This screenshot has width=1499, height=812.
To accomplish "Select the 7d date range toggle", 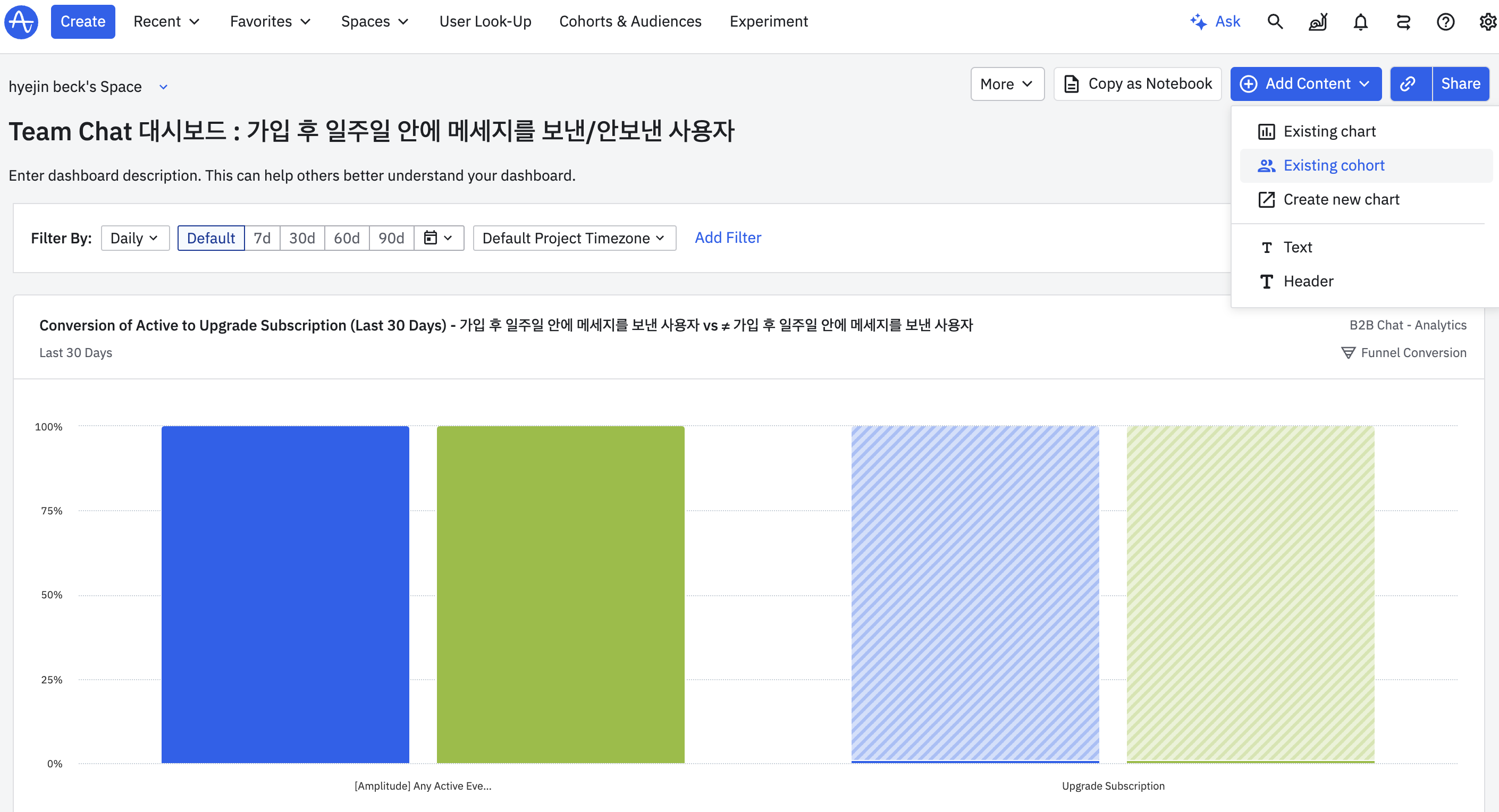I will [x=262, y=238].
